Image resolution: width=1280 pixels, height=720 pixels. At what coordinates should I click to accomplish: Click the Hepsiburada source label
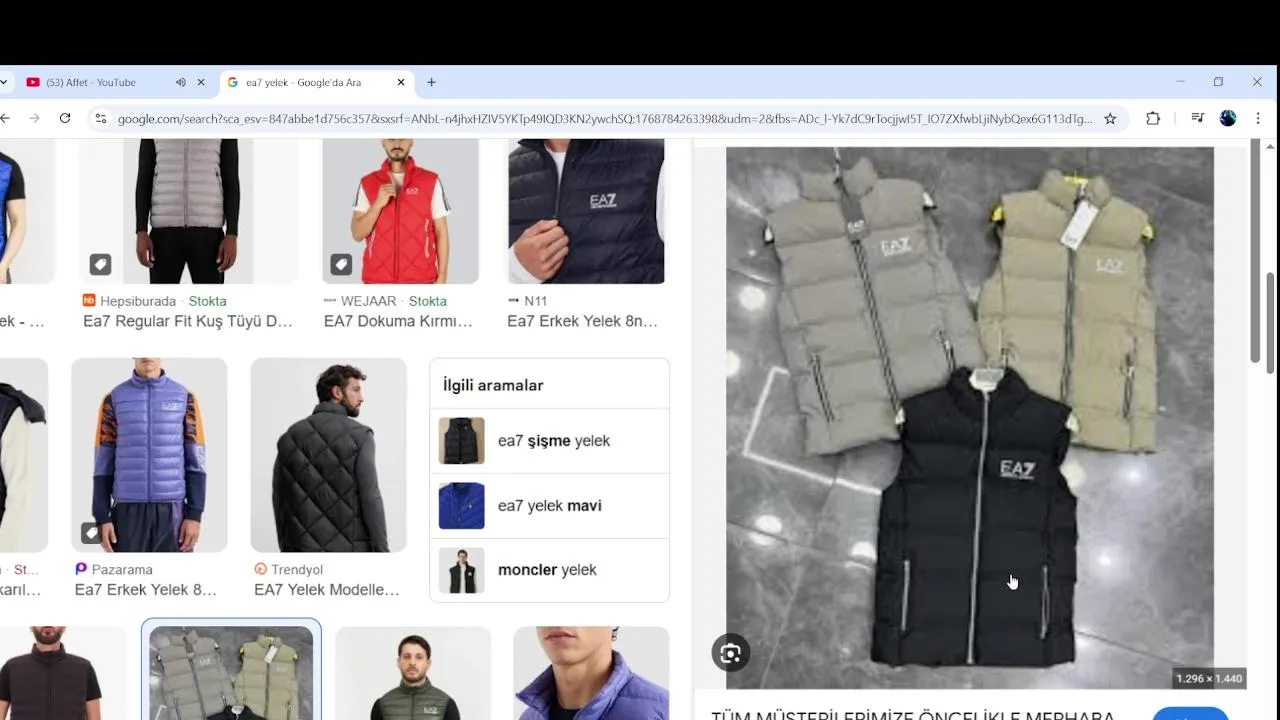[138, 301]
